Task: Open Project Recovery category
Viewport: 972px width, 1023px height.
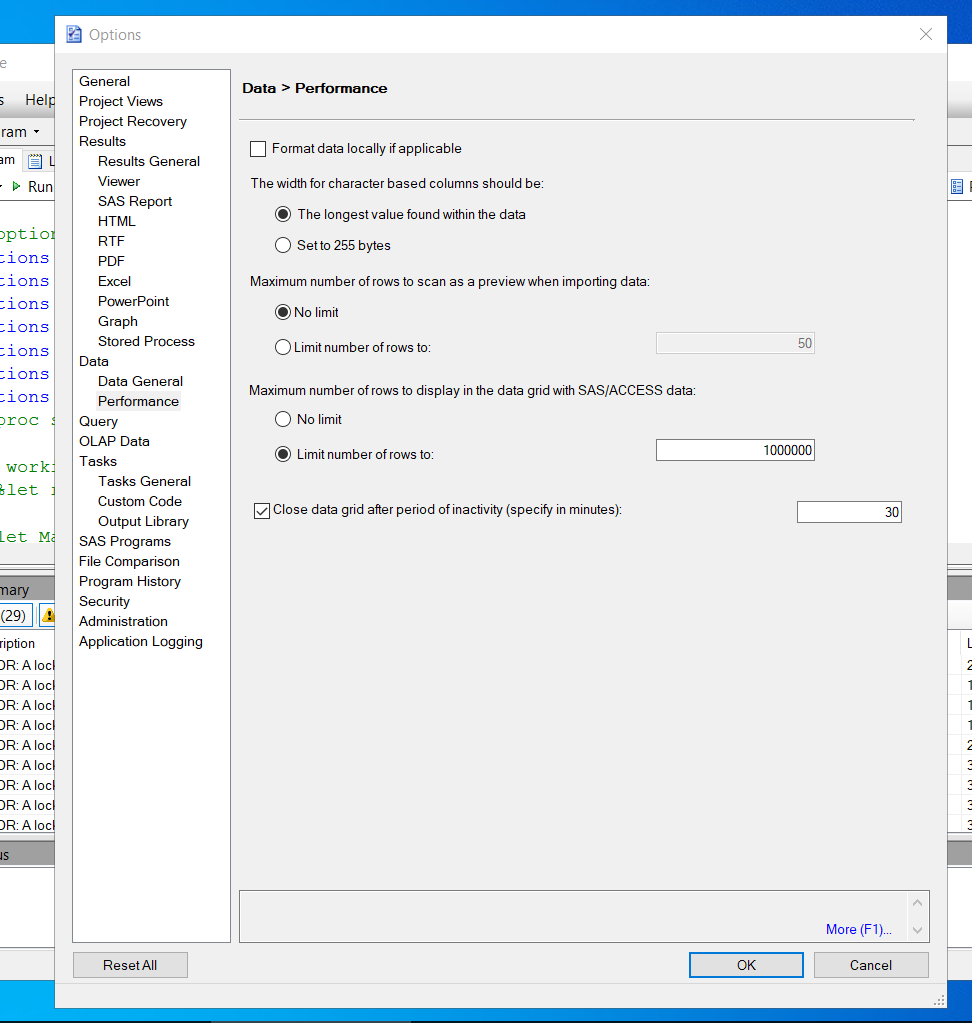Action: (132, 121)
